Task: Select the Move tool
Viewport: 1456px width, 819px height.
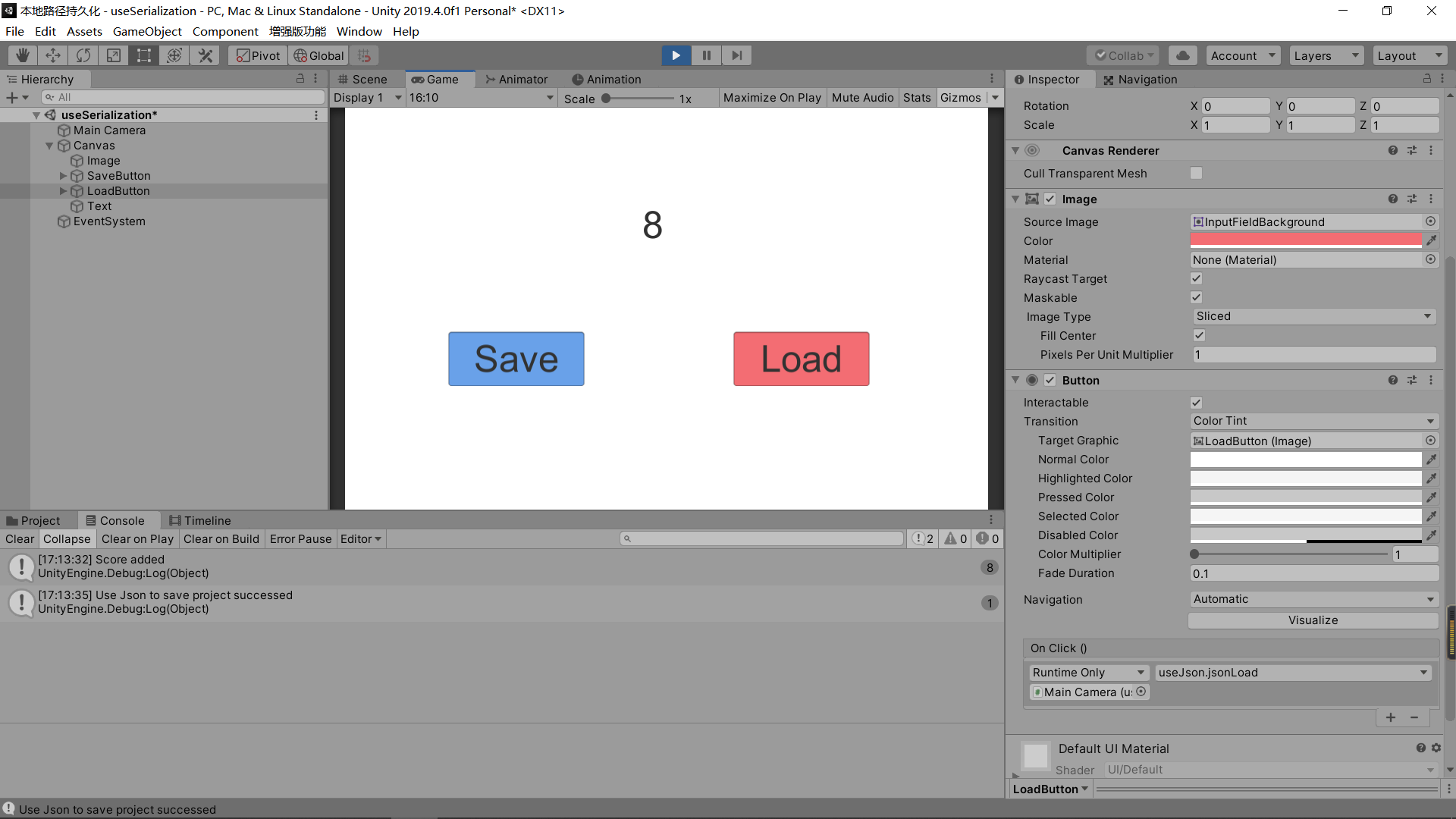Action: 52,55
